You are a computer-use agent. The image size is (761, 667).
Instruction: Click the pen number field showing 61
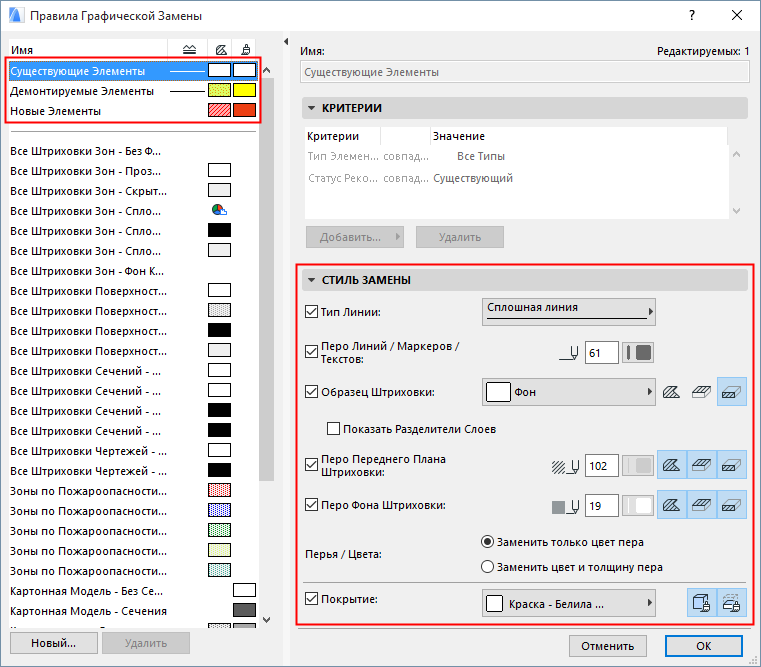[602, 352]
